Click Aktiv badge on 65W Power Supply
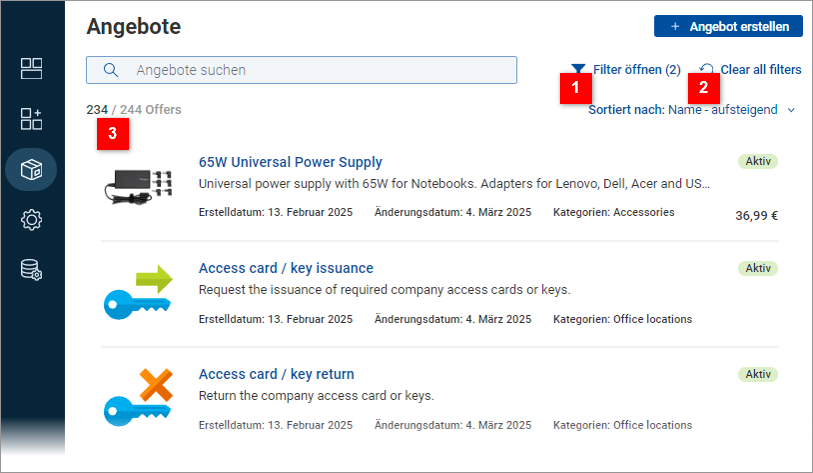The image size is (813, 473). 758,161
